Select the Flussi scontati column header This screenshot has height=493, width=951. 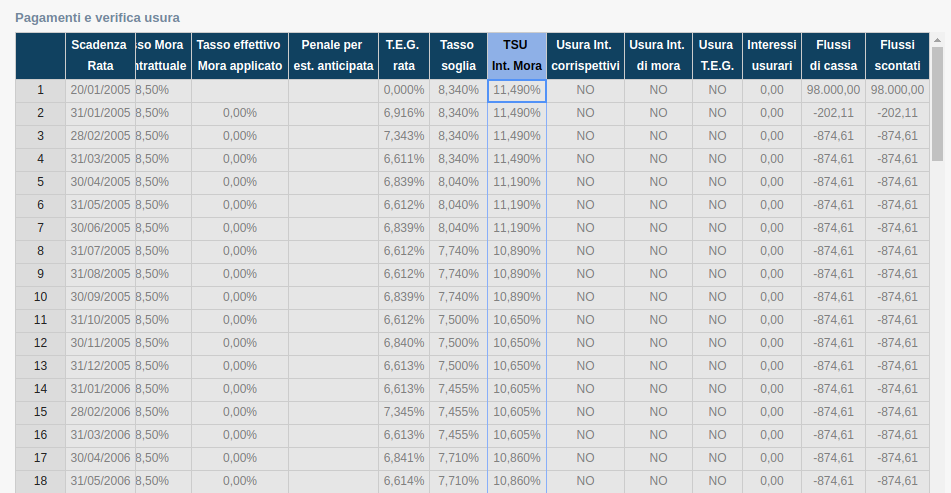coord(897,56)
